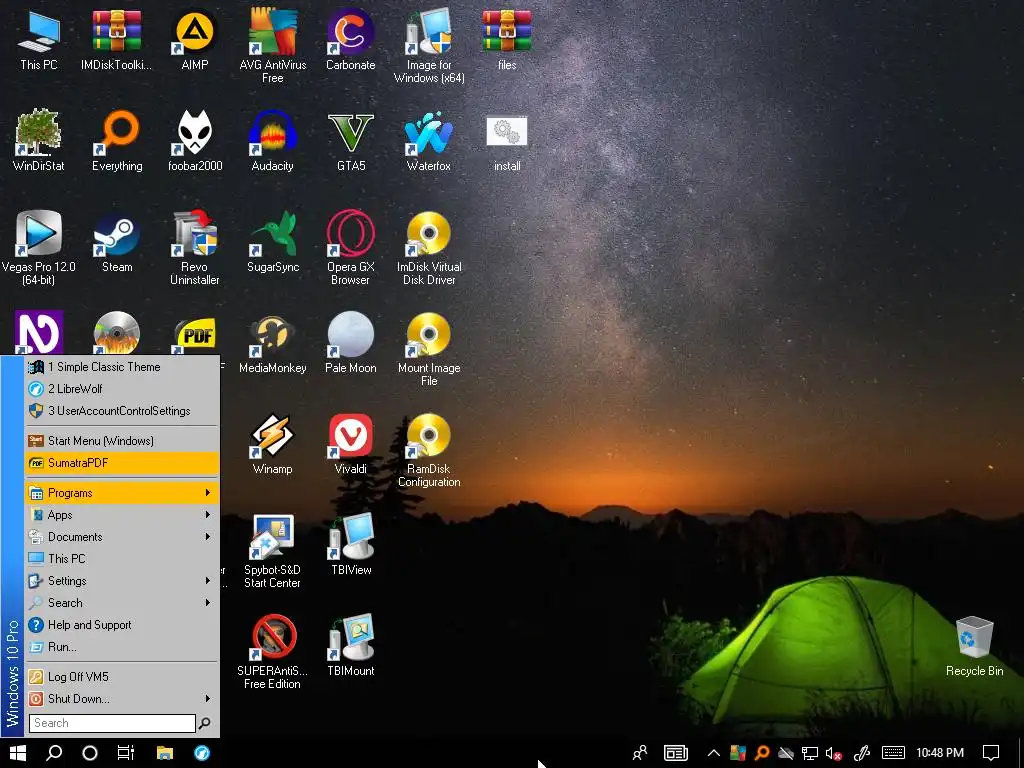Open the 10:48 PM clock
This screenshot has width=1024, height=768.
pos(940,753)
